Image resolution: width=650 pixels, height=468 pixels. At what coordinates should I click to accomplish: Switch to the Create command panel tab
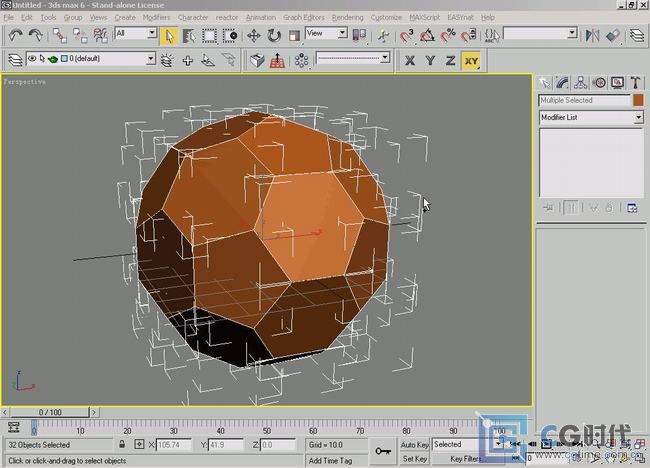545,83
